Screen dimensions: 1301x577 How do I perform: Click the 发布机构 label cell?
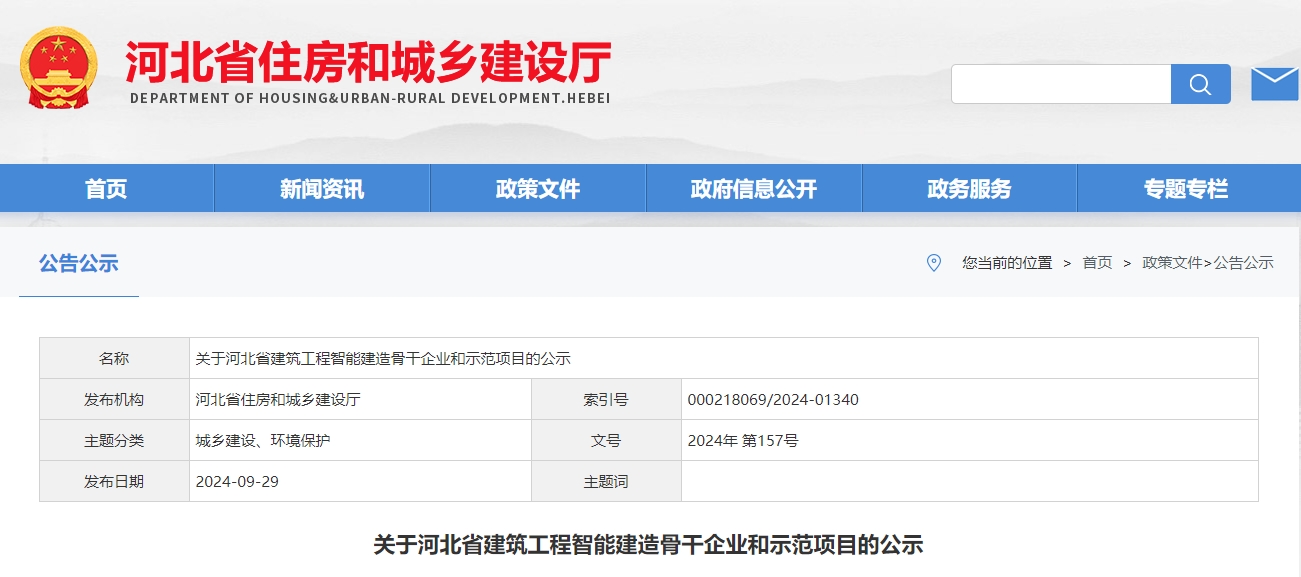point(115,399)
